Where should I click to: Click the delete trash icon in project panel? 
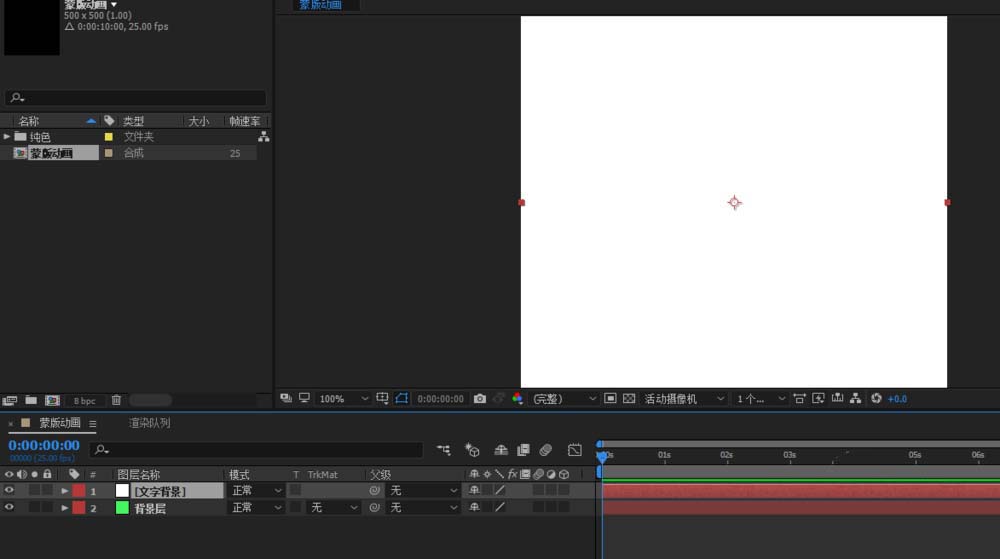pos(116,400)
